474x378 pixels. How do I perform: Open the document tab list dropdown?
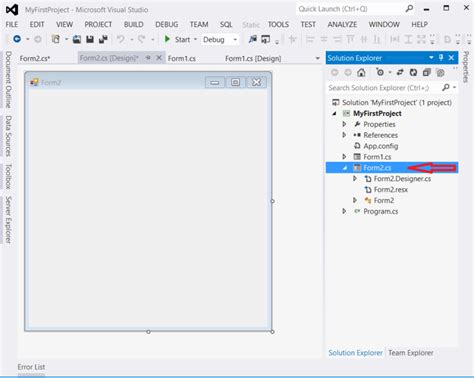coord(317,58)
